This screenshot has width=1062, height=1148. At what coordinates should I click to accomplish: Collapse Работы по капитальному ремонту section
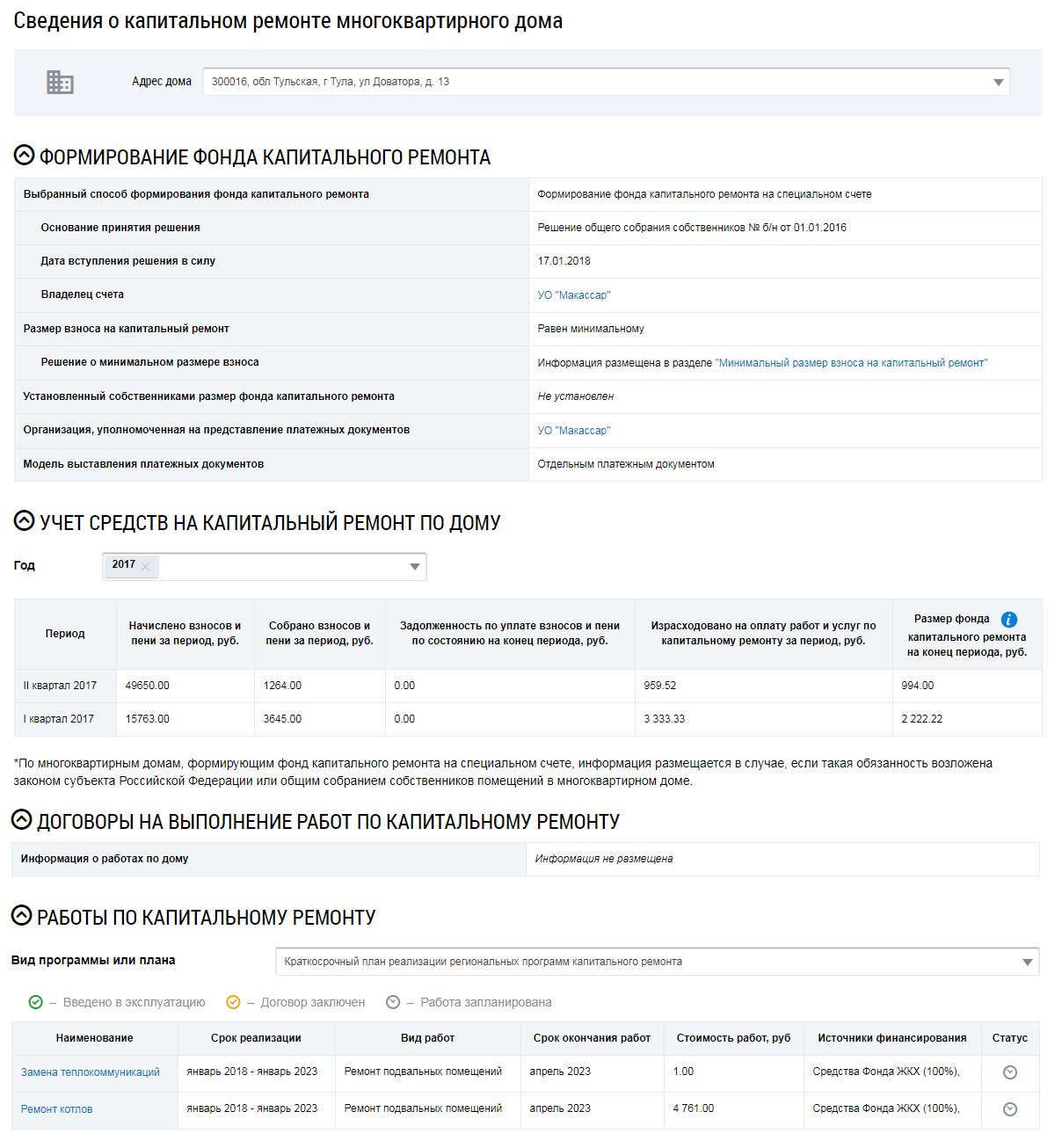click(x=22, y=916)
